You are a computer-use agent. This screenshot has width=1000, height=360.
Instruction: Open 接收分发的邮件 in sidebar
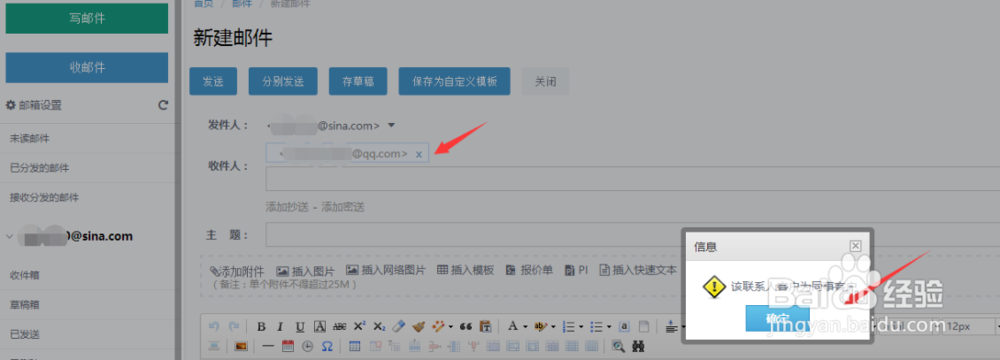[45, 197]
